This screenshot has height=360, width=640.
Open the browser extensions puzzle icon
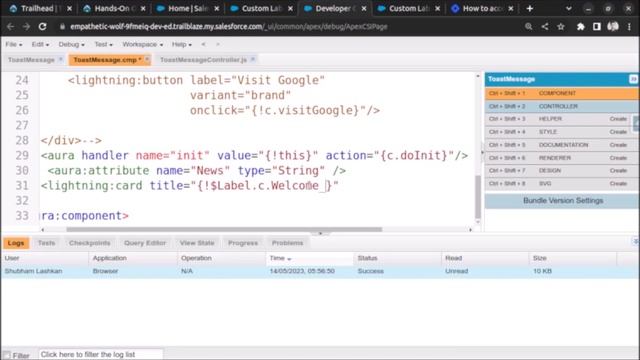pos(580,27)
